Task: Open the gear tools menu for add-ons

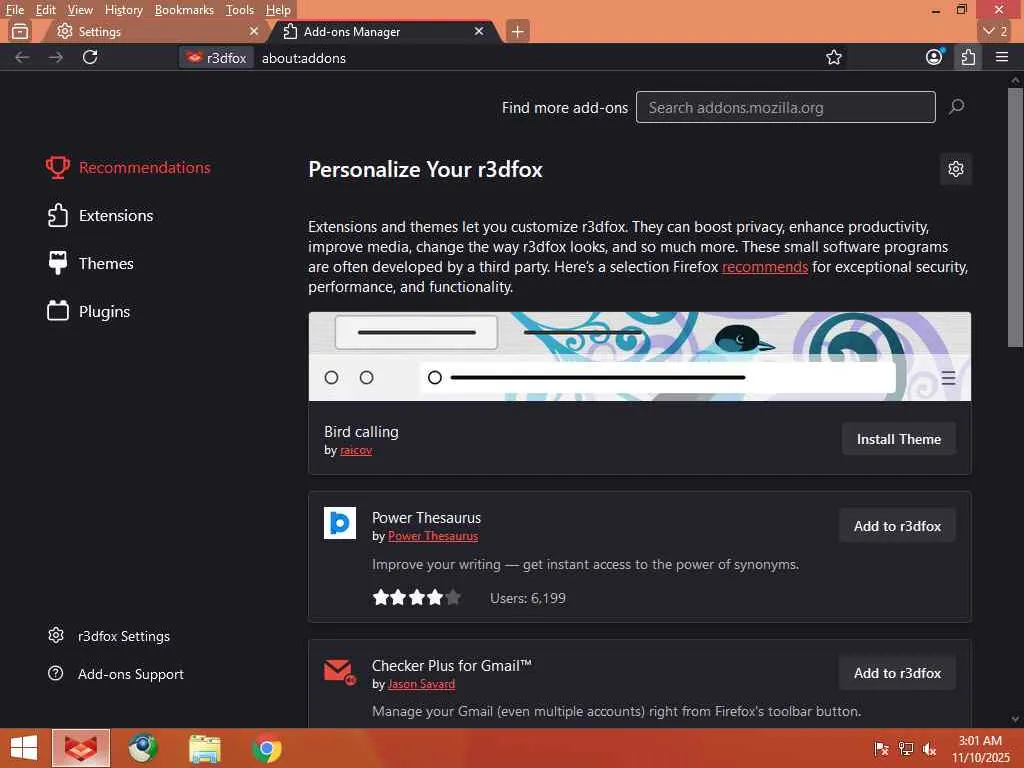Action: pos(955,169)
